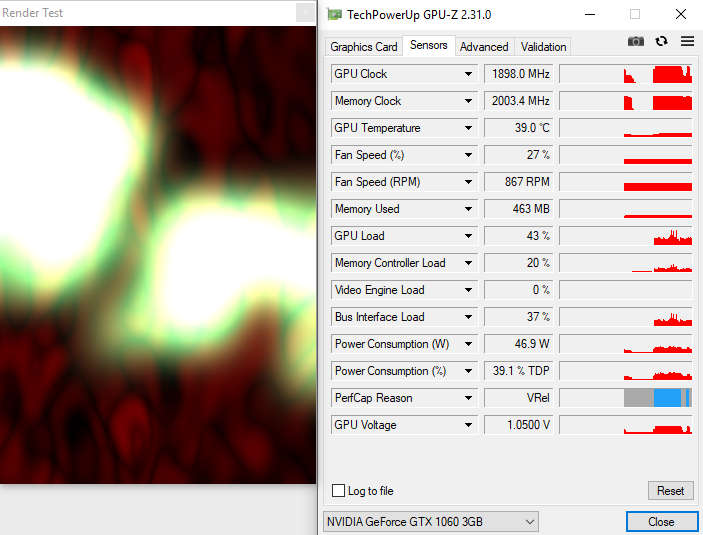
Task: Click the PerfCap Reason blue/gray graph
Action: tap(626, 398)
